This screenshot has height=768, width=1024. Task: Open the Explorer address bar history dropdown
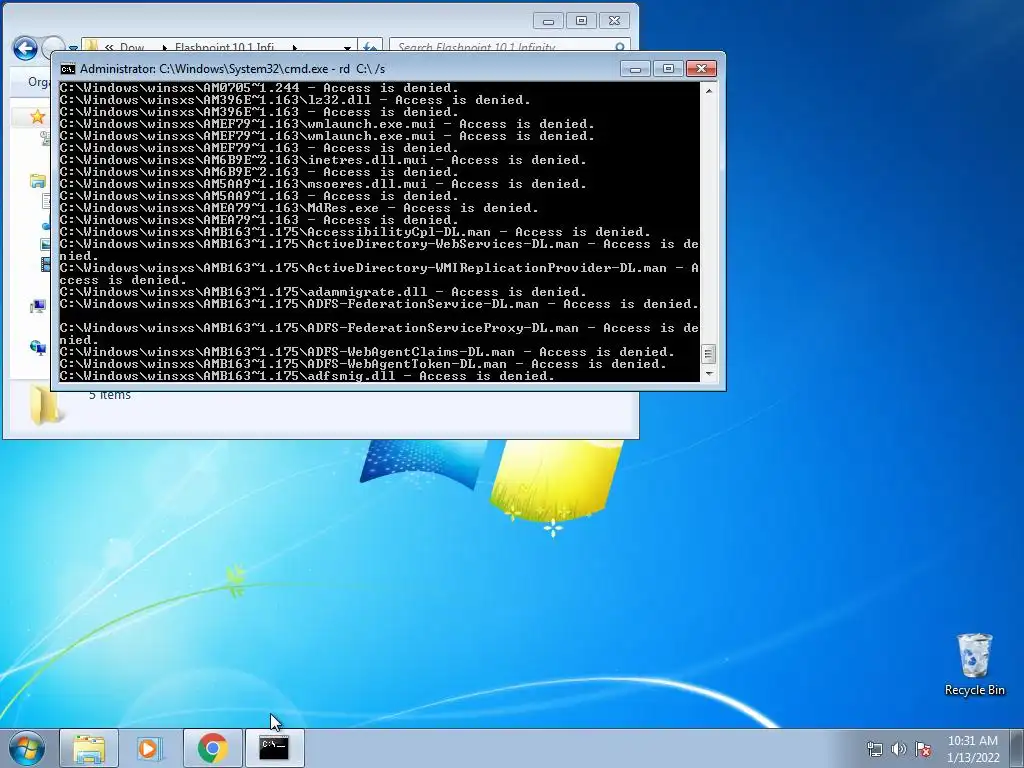[347, 47]
